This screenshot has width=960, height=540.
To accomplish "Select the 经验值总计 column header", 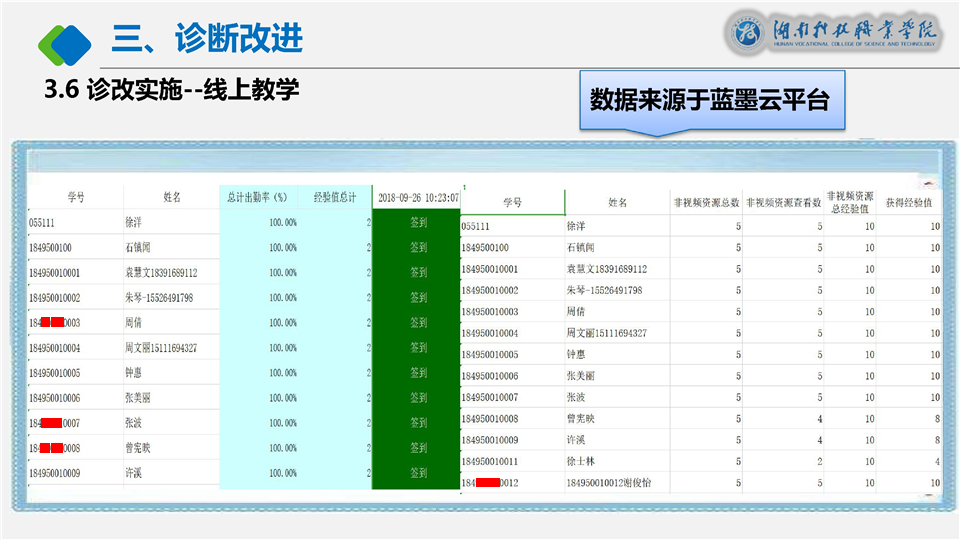I will point(334,197).
